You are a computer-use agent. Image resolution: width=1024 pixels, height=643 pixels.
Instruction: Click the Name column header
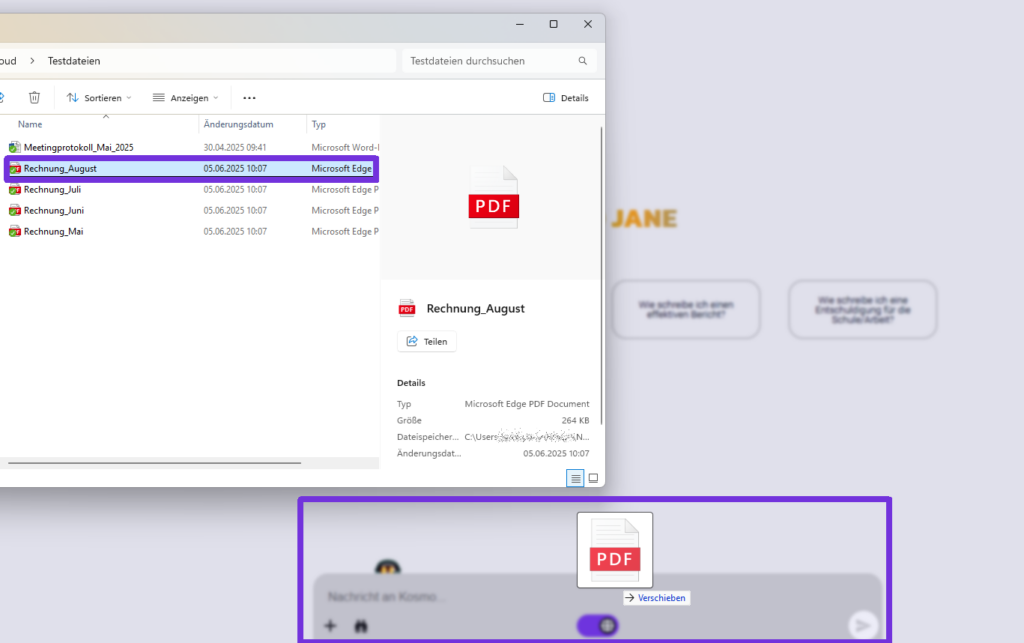(30, 125)
